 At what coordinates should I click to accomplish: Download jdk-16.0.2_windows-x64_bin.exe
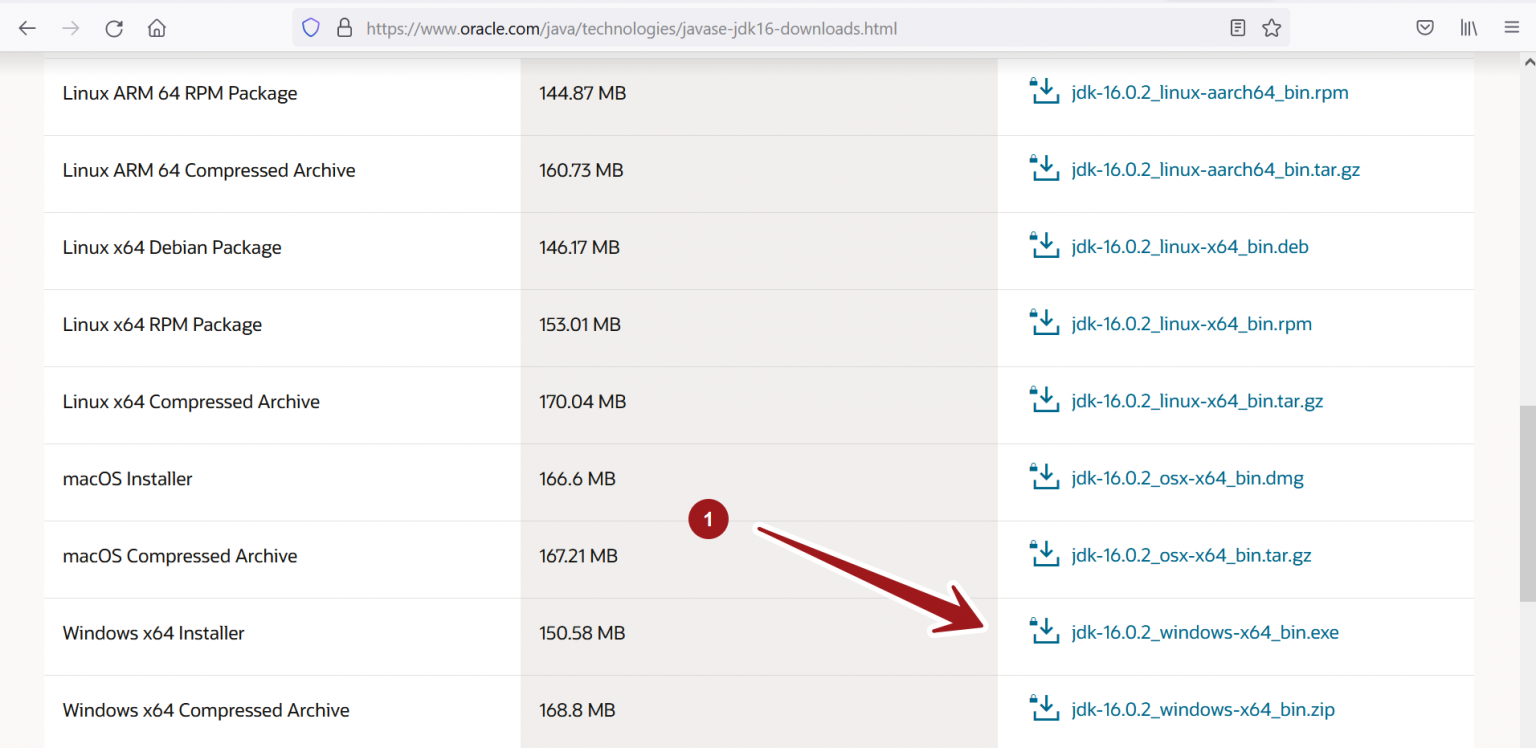pos(1204,633)
